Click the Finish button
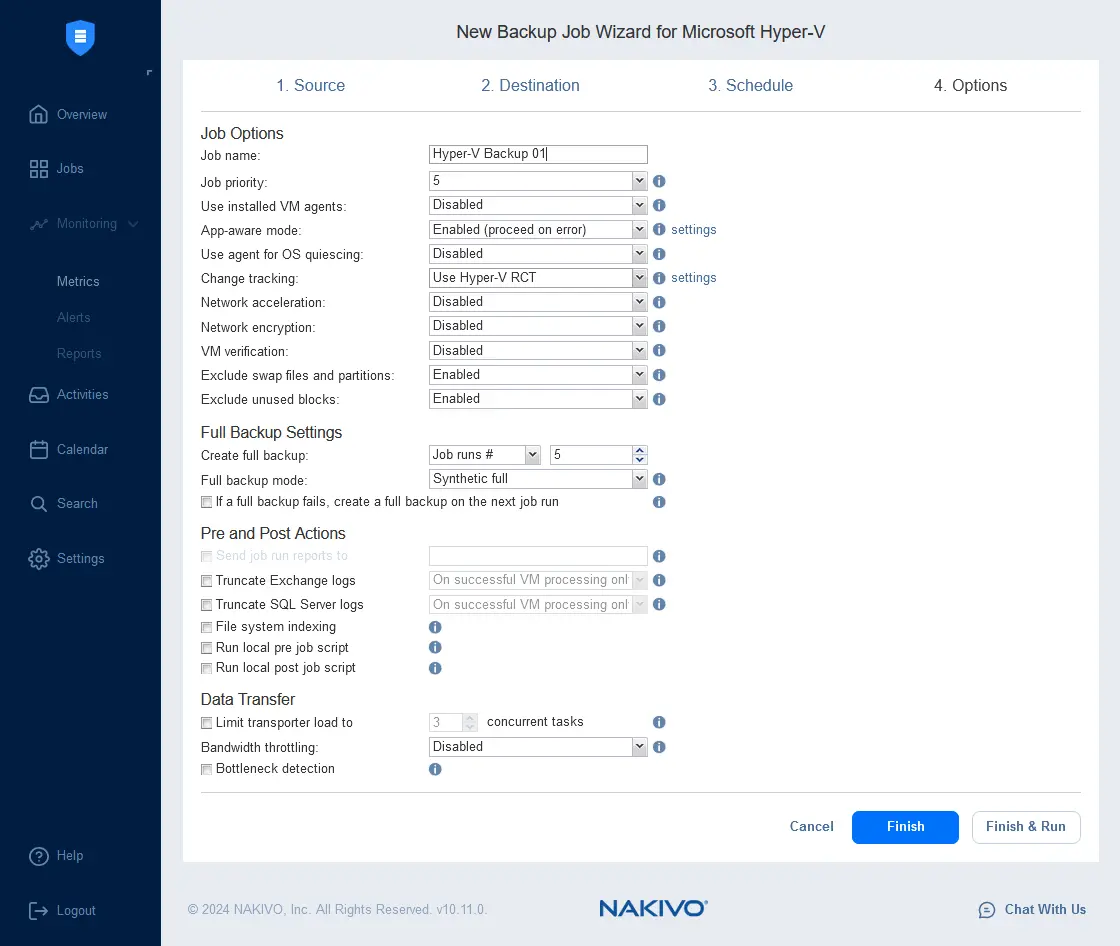 coord(905,827)
